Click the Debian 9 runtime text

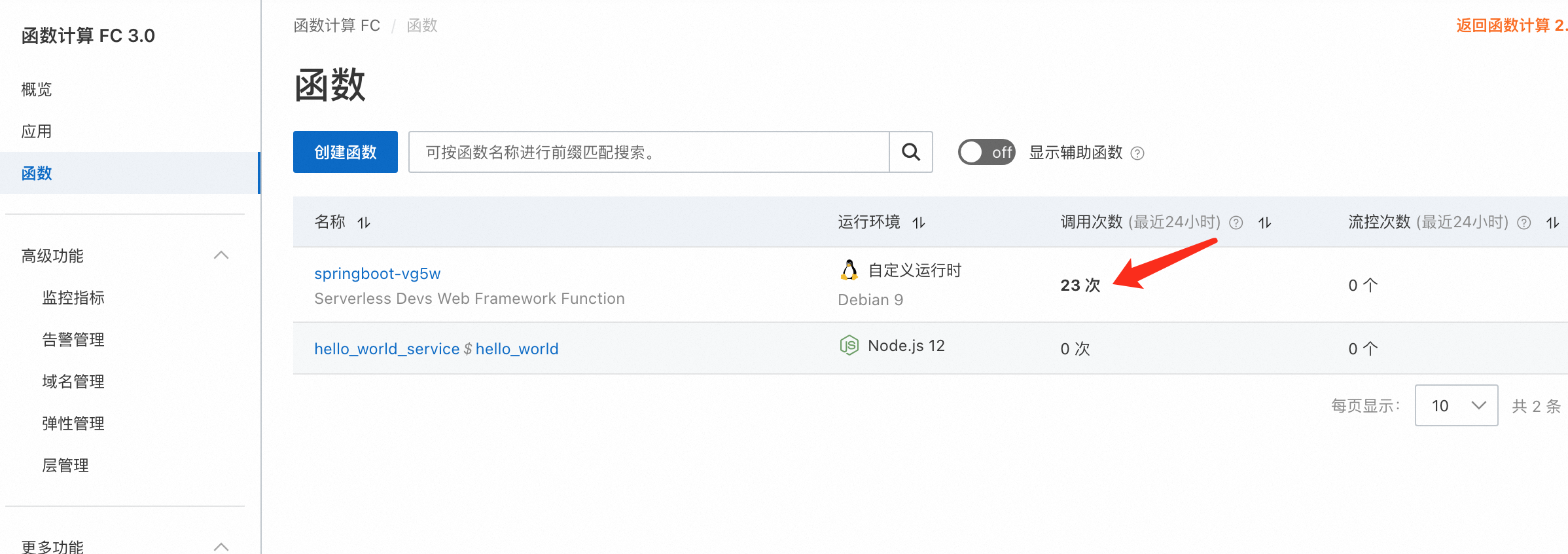point(870,299)
